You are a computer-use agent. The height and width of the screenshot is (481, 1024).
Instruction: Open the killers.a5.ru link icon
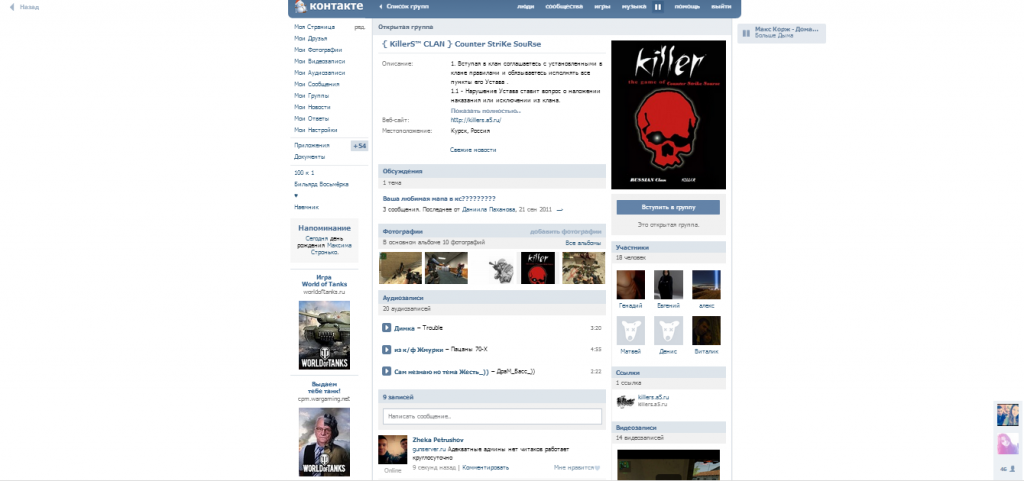[x=623, y=401]
